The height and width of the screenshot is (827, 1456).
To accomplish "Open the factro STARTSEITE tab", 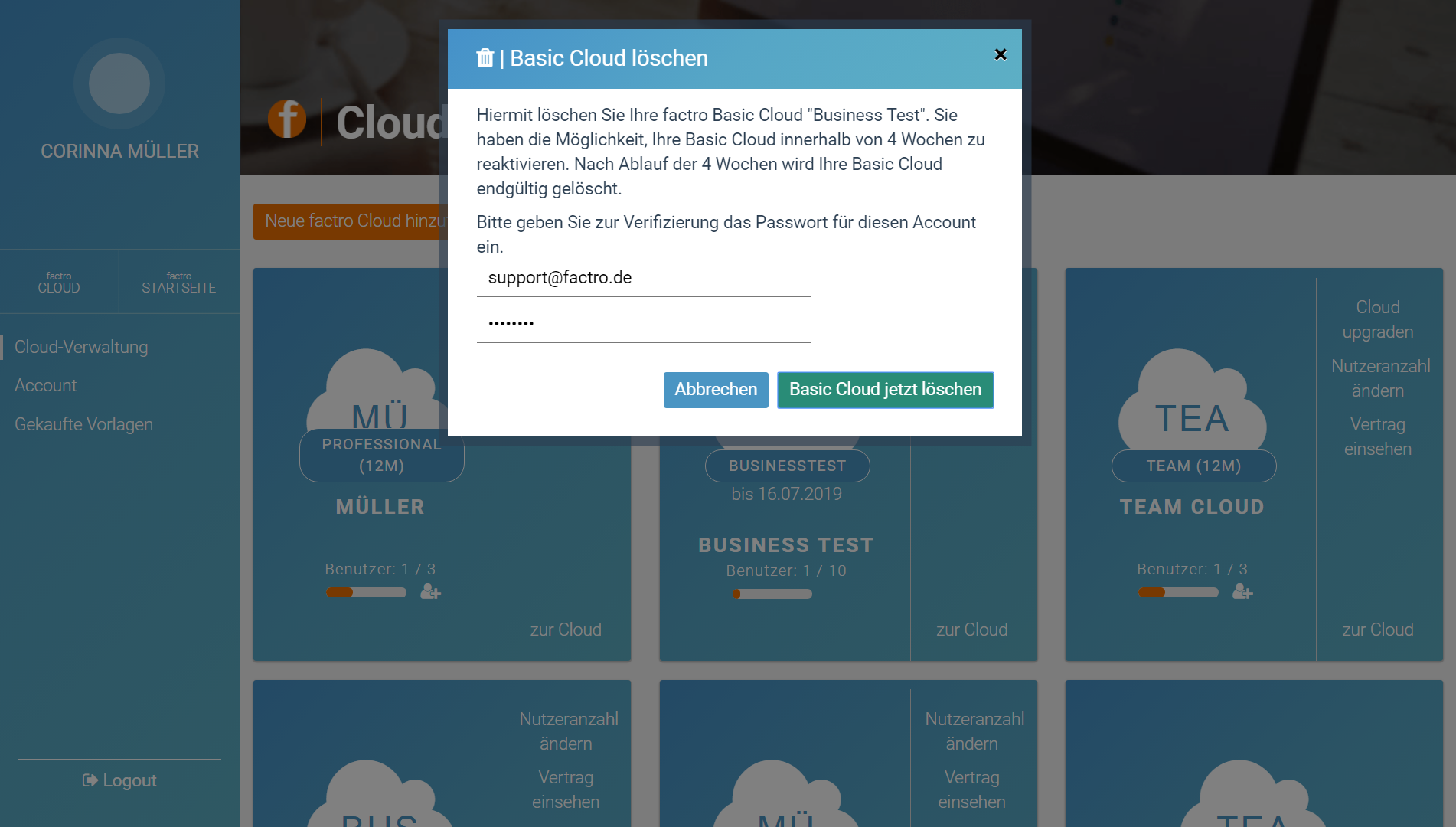I will 179,282.
